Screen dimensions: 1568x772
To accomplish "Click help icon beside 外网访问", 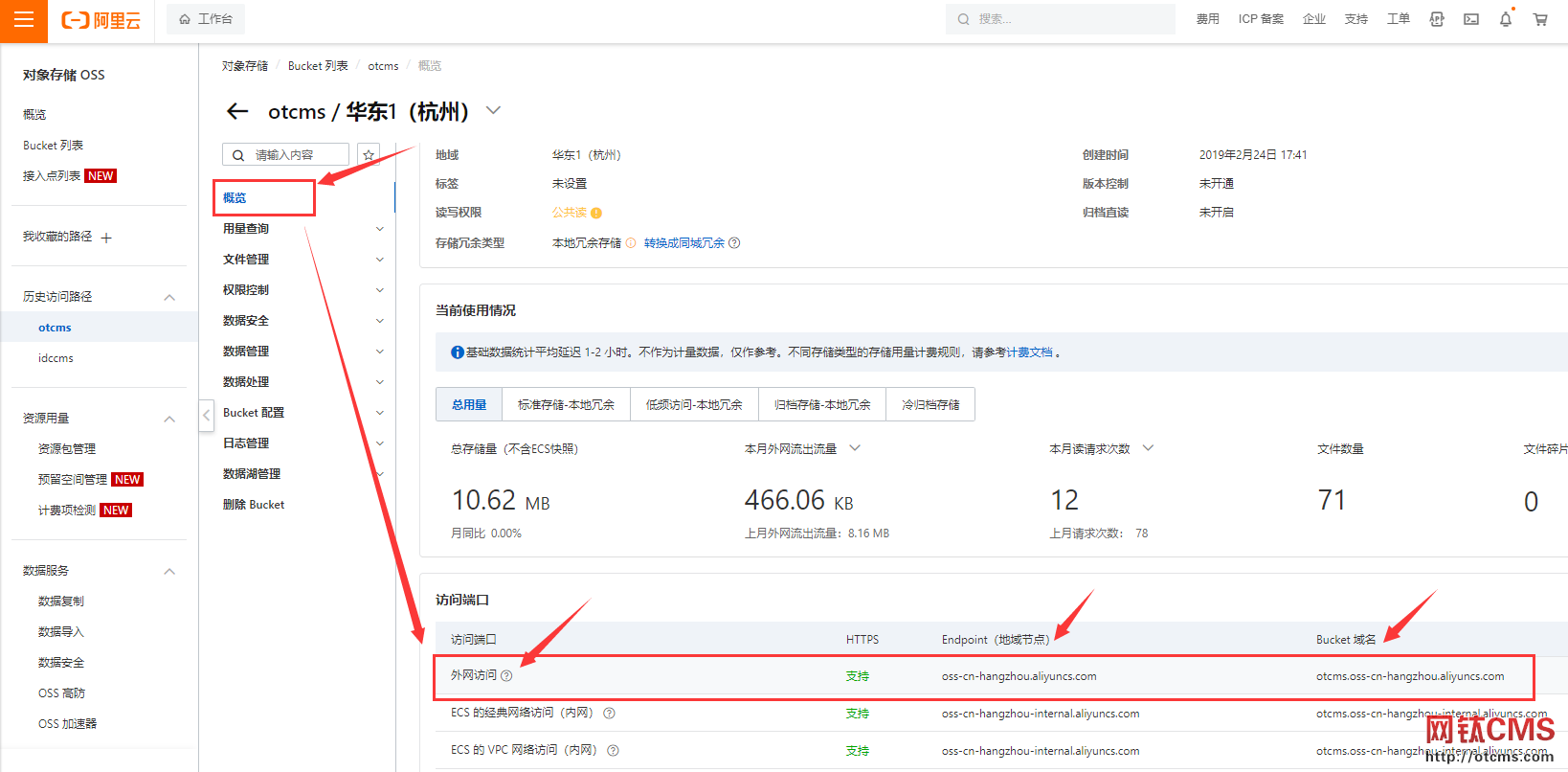I will point(506,675).
